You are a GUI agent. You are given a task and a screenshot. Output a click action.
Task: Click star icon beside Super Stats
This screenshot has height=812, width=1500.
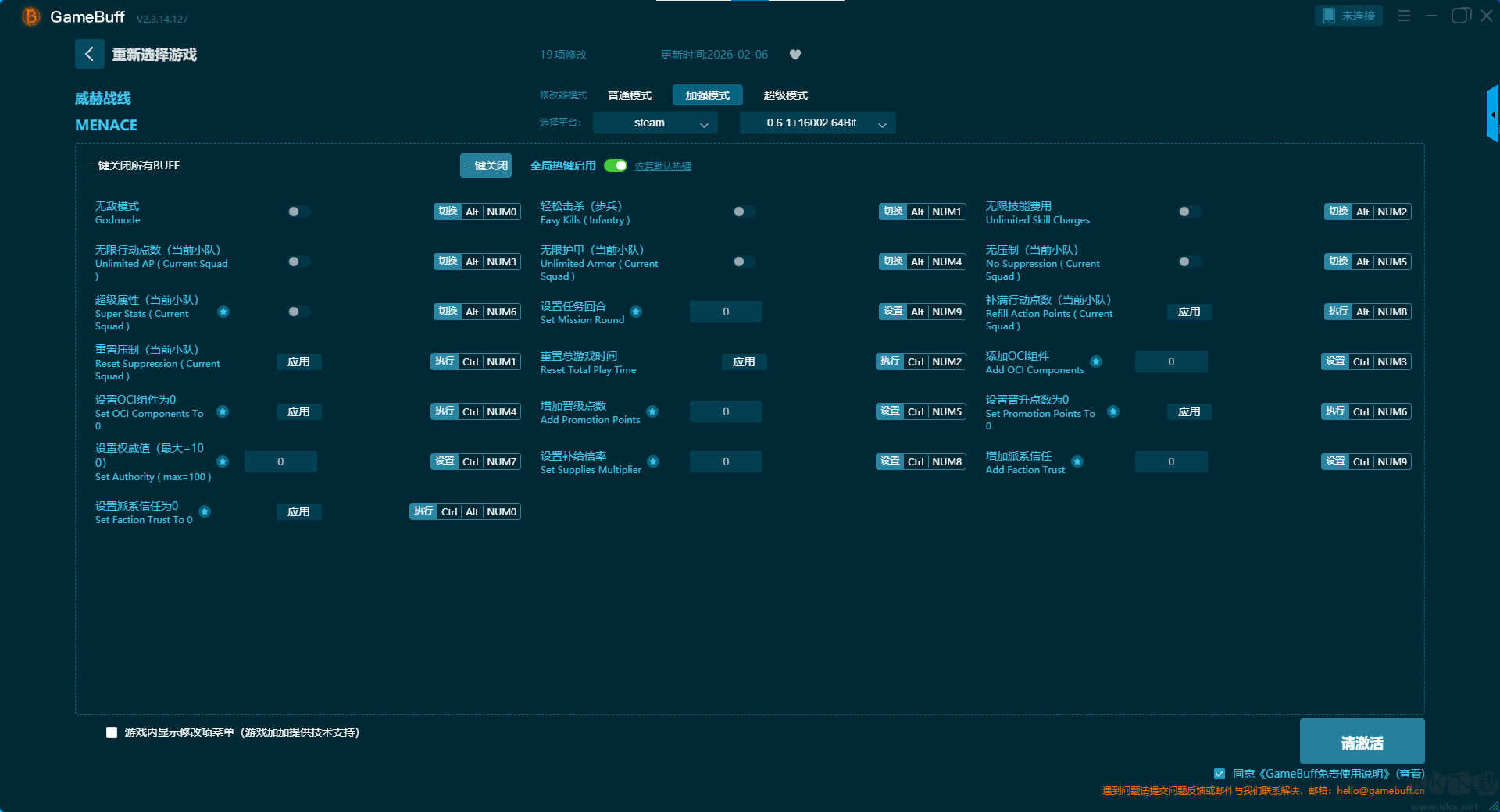point(223,312)
